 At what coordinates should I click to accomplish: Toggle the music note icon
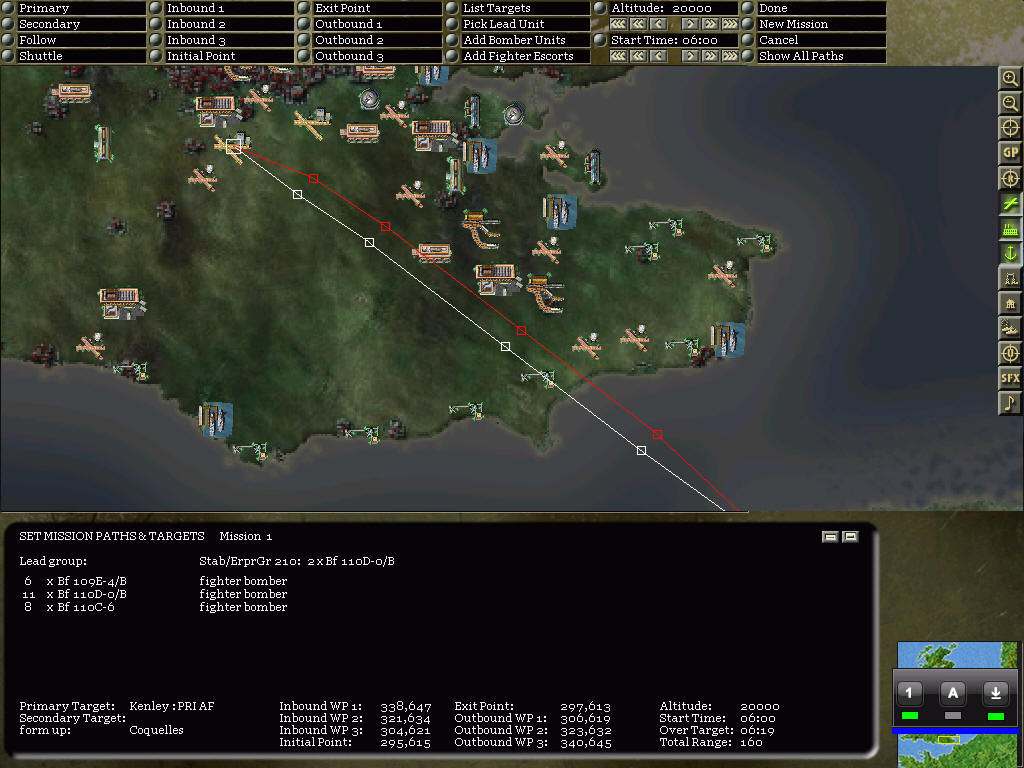click(1010, 403)
